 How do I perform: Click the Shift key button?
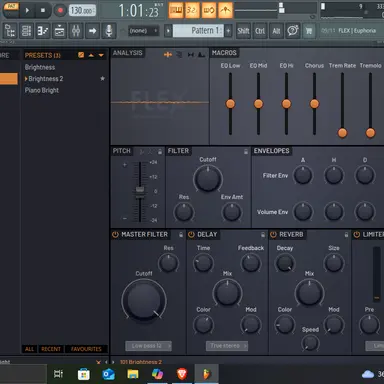243,31
